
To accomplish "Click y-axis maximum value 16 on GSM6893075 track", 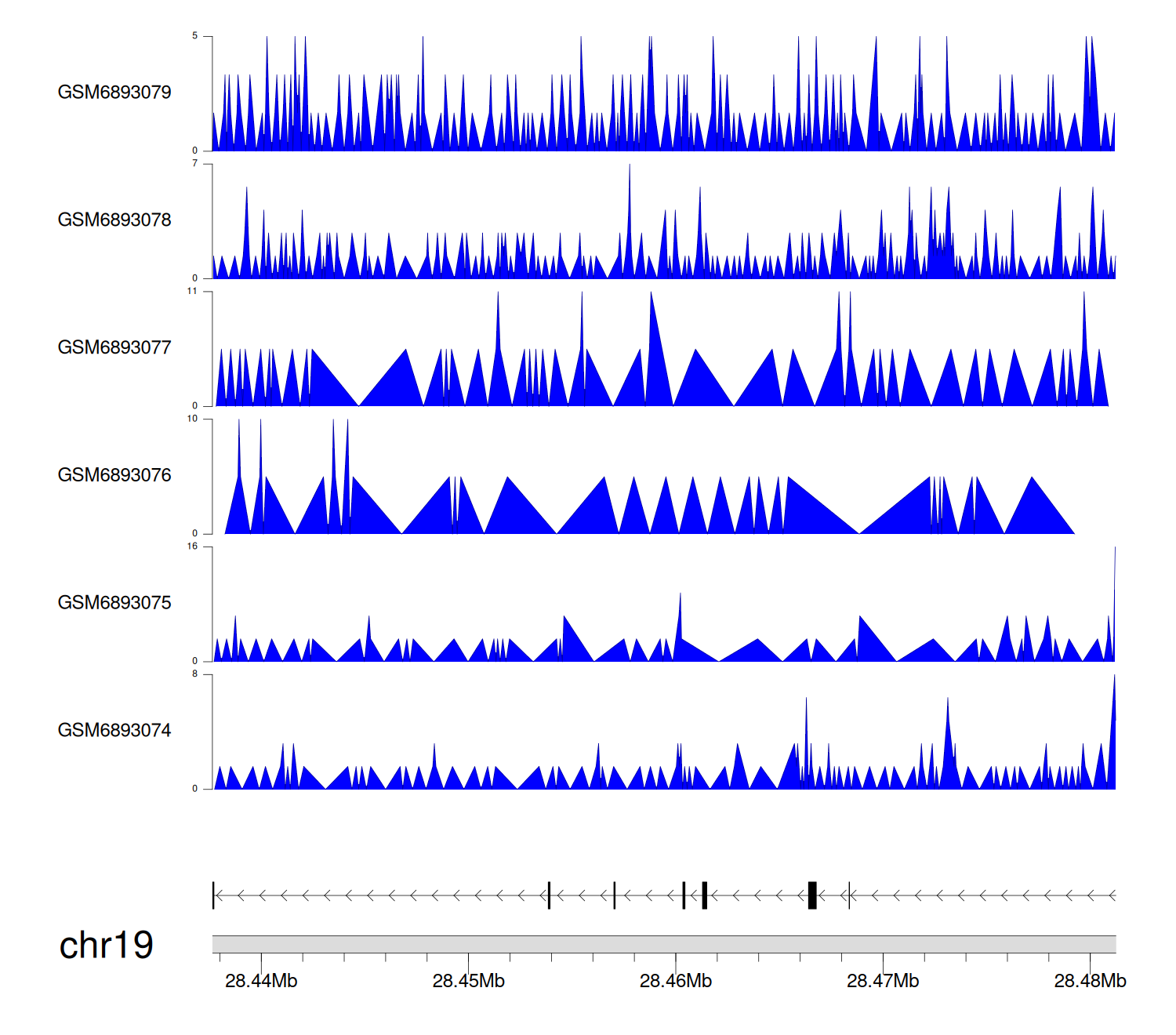I will pyautogui.click(x=192, y=547).
